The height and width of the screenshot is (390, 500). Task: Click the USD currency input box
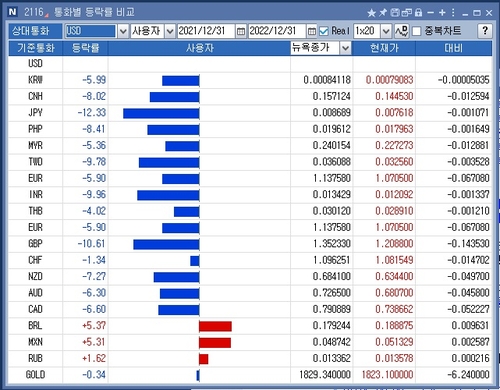pos(90,31)
